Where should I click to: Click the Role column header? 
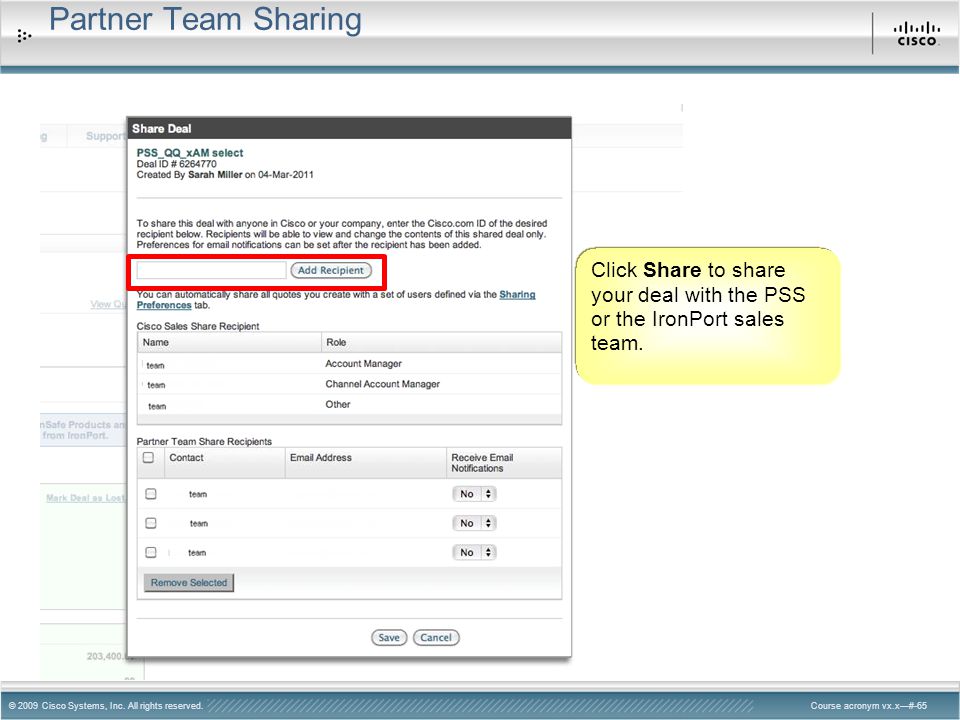pyautogui.click(x=441, y=342)
